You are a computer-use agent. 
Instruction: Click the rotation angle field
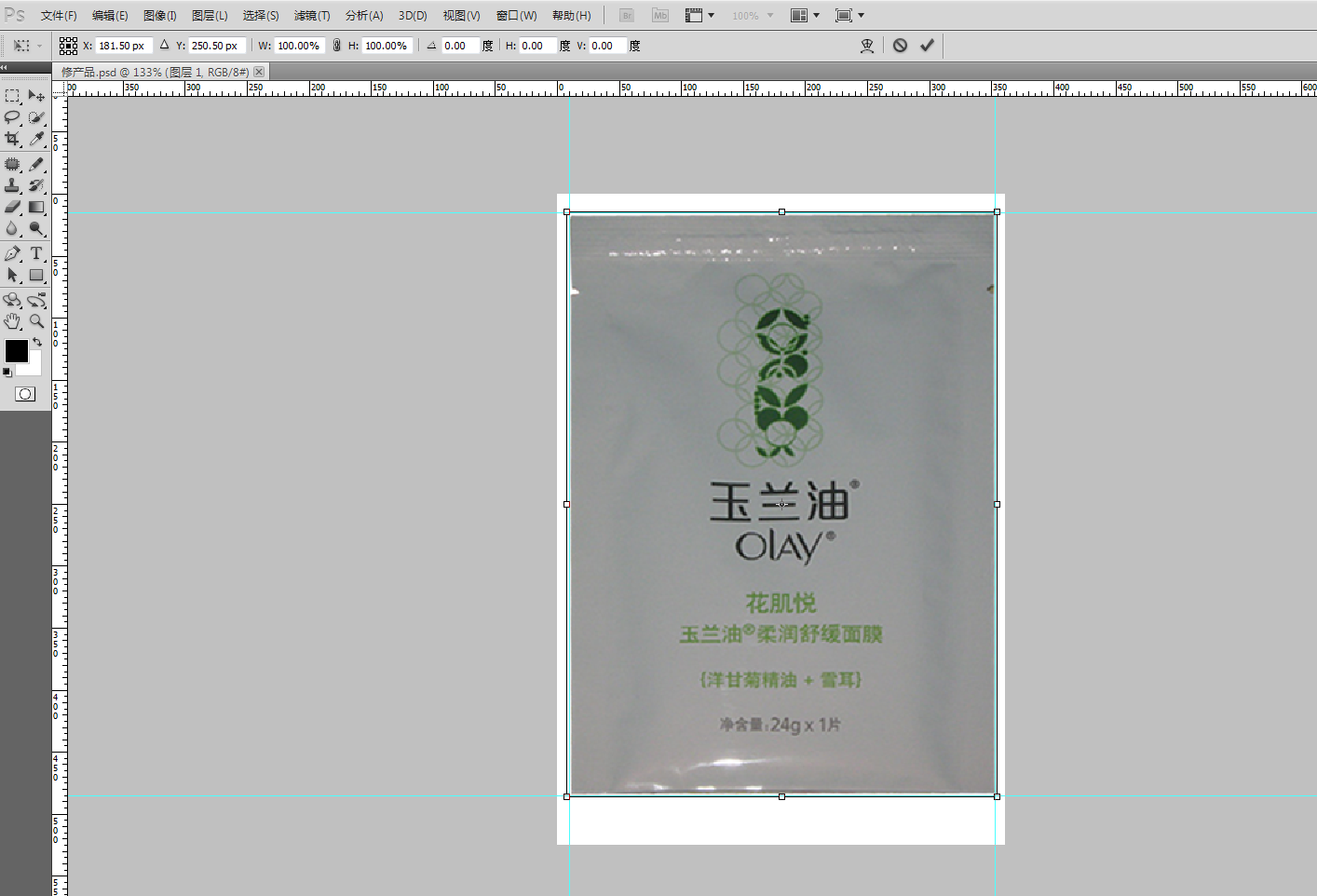click(x=460, y=46)
